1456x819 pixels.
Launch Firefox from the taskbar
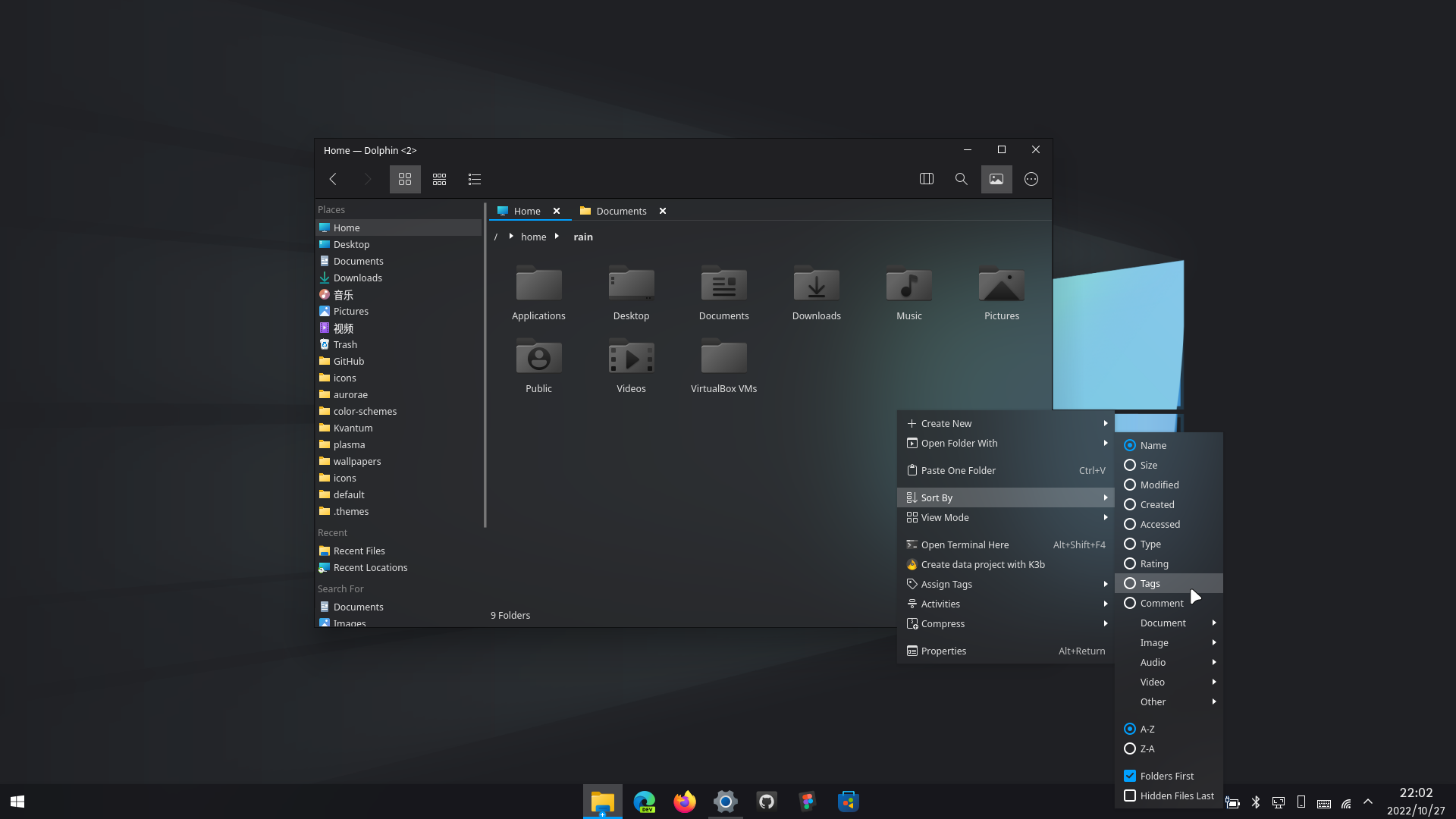(x=684, y=802)
